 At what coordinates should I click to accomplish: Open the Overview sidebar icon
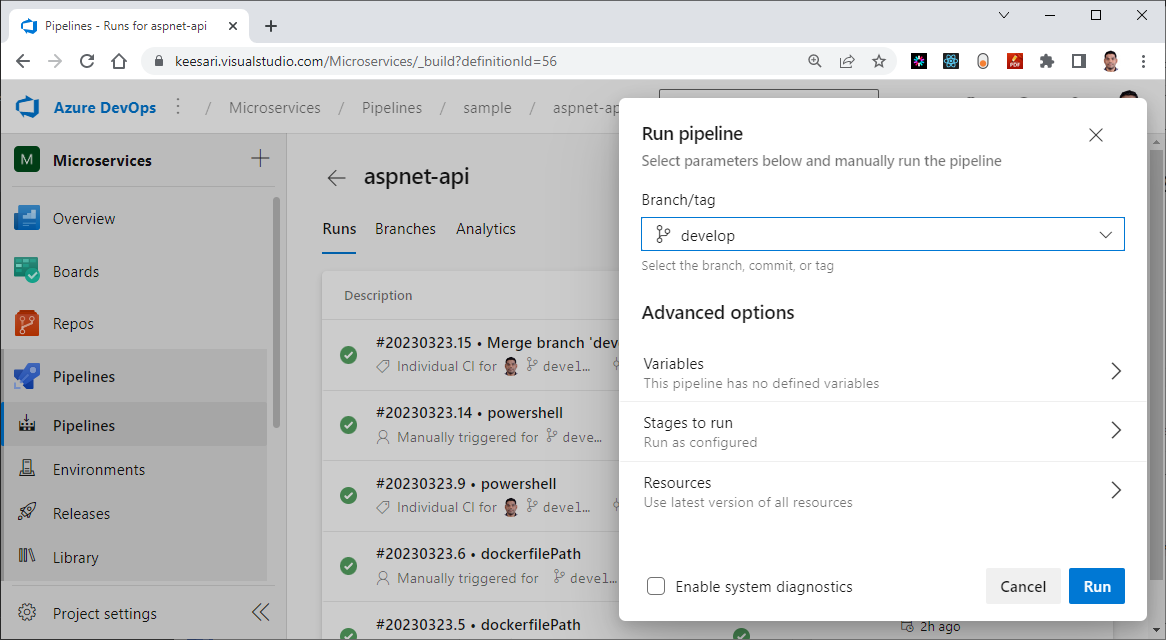tap(27, 219)
